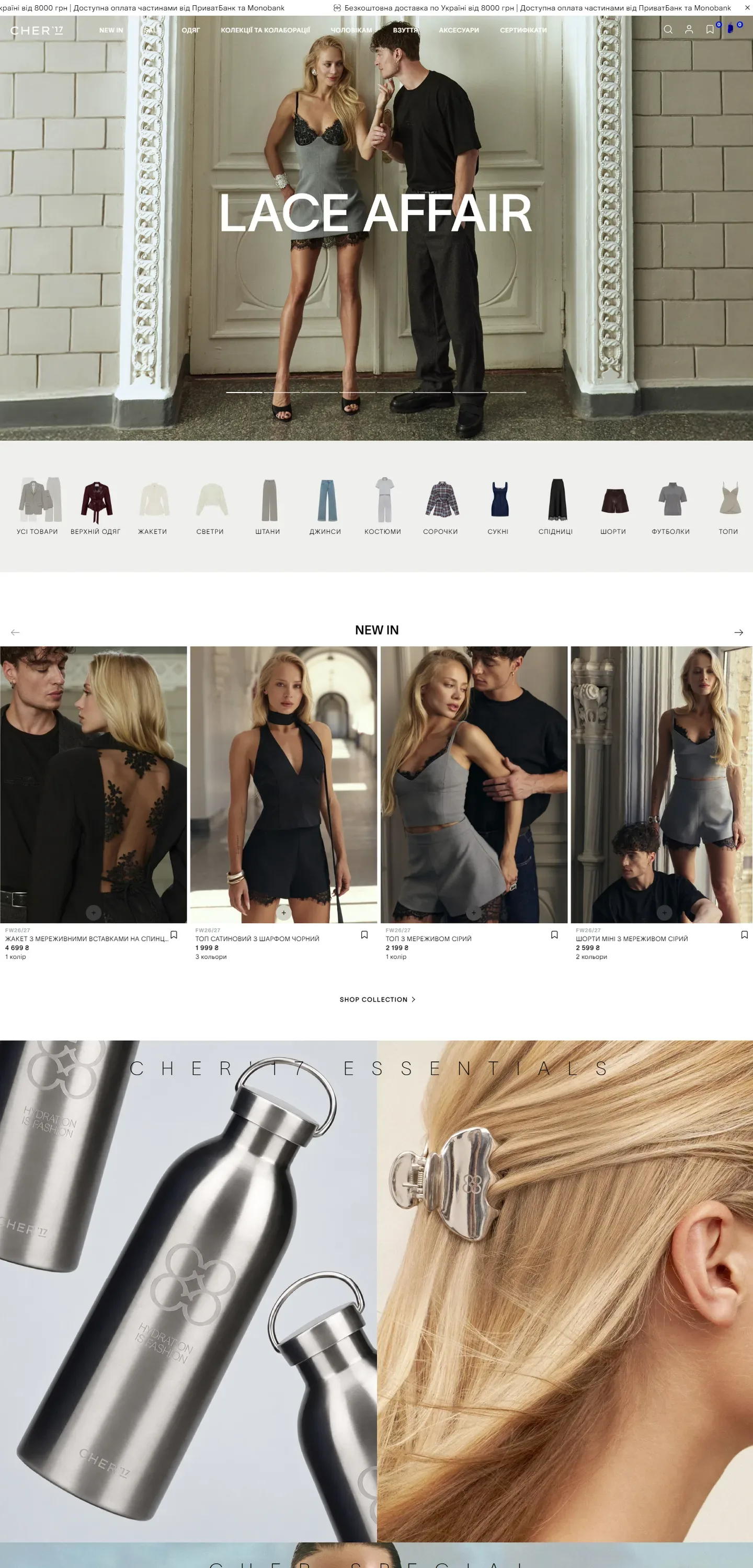Viewport: 753px width, 1568px height.
Task: Go to the CHER'17 logo homepage
Action: click(37, 30)
